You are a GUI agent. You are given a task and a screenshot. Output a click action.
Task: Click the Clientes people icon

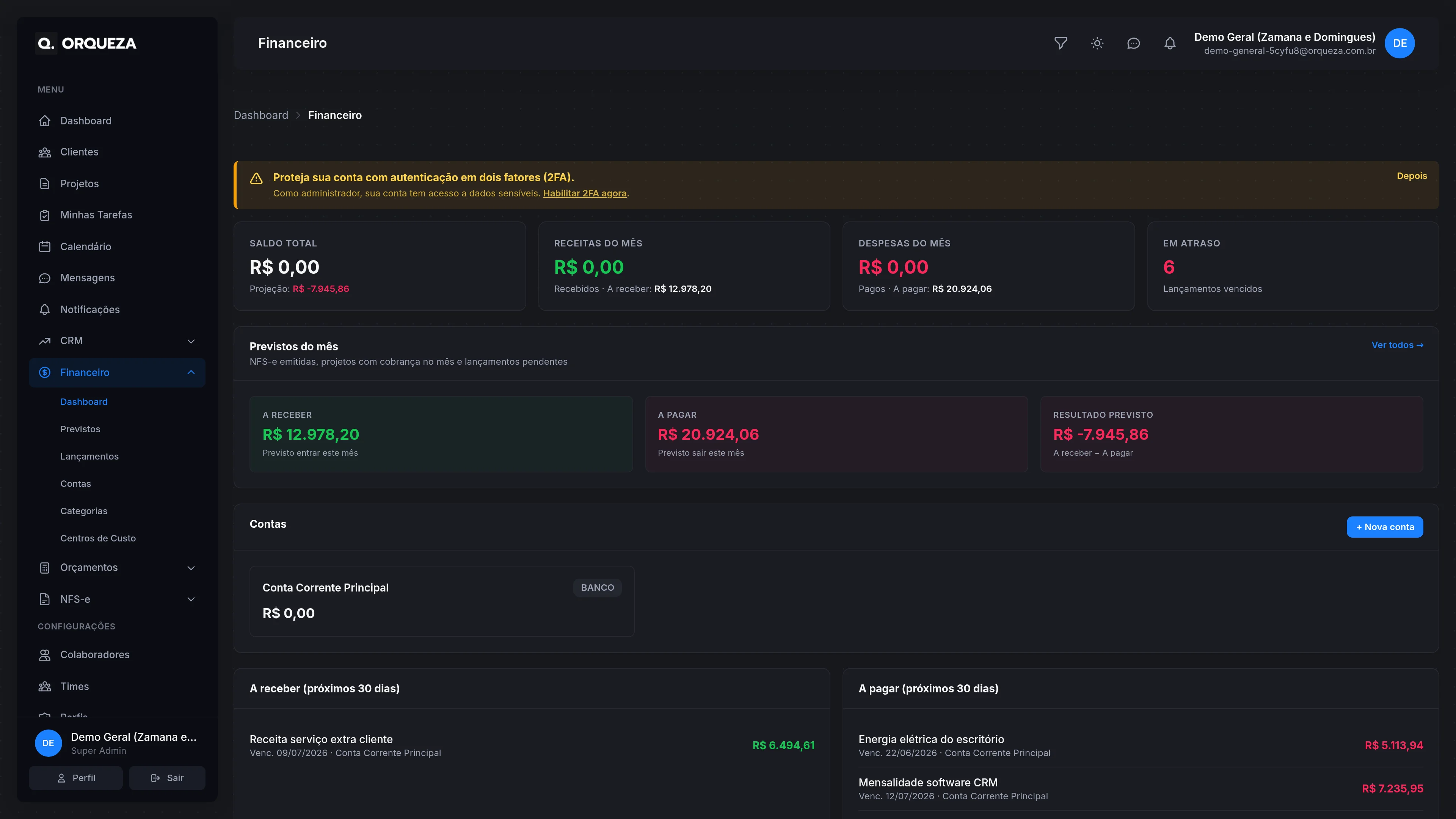[x=45, y=152]
